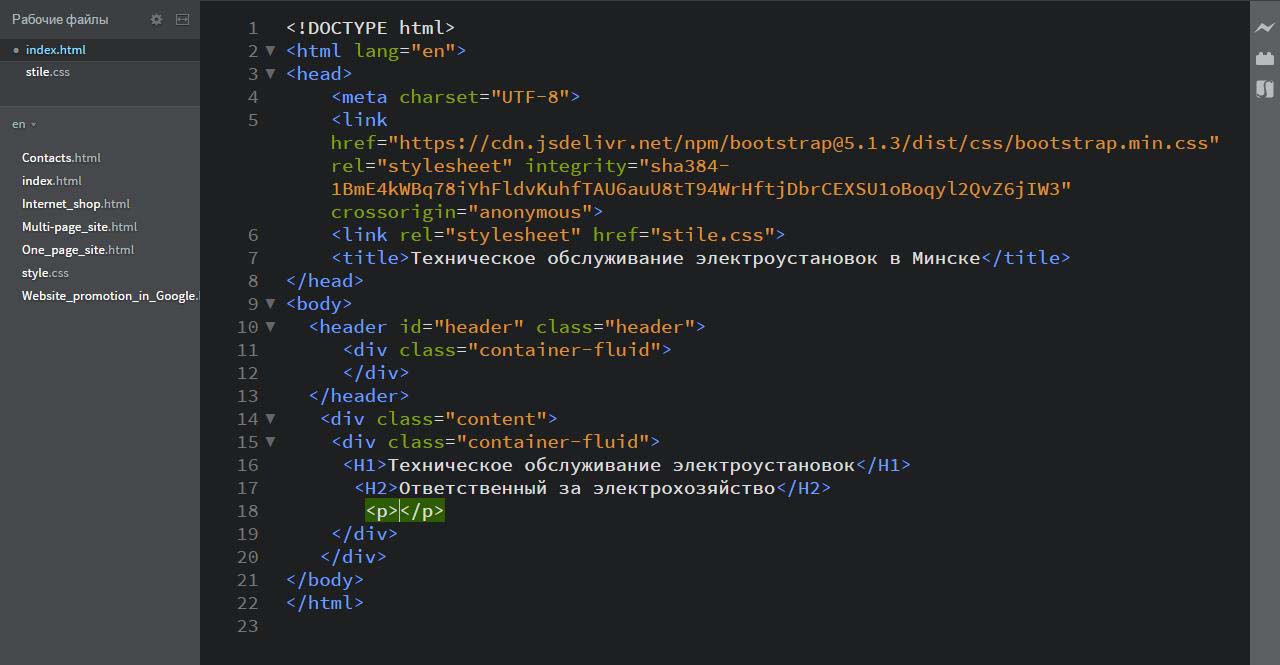Click the third icon in right toolbar
The width and height of the screenshot is (1280, 665).
point(1265,89)
